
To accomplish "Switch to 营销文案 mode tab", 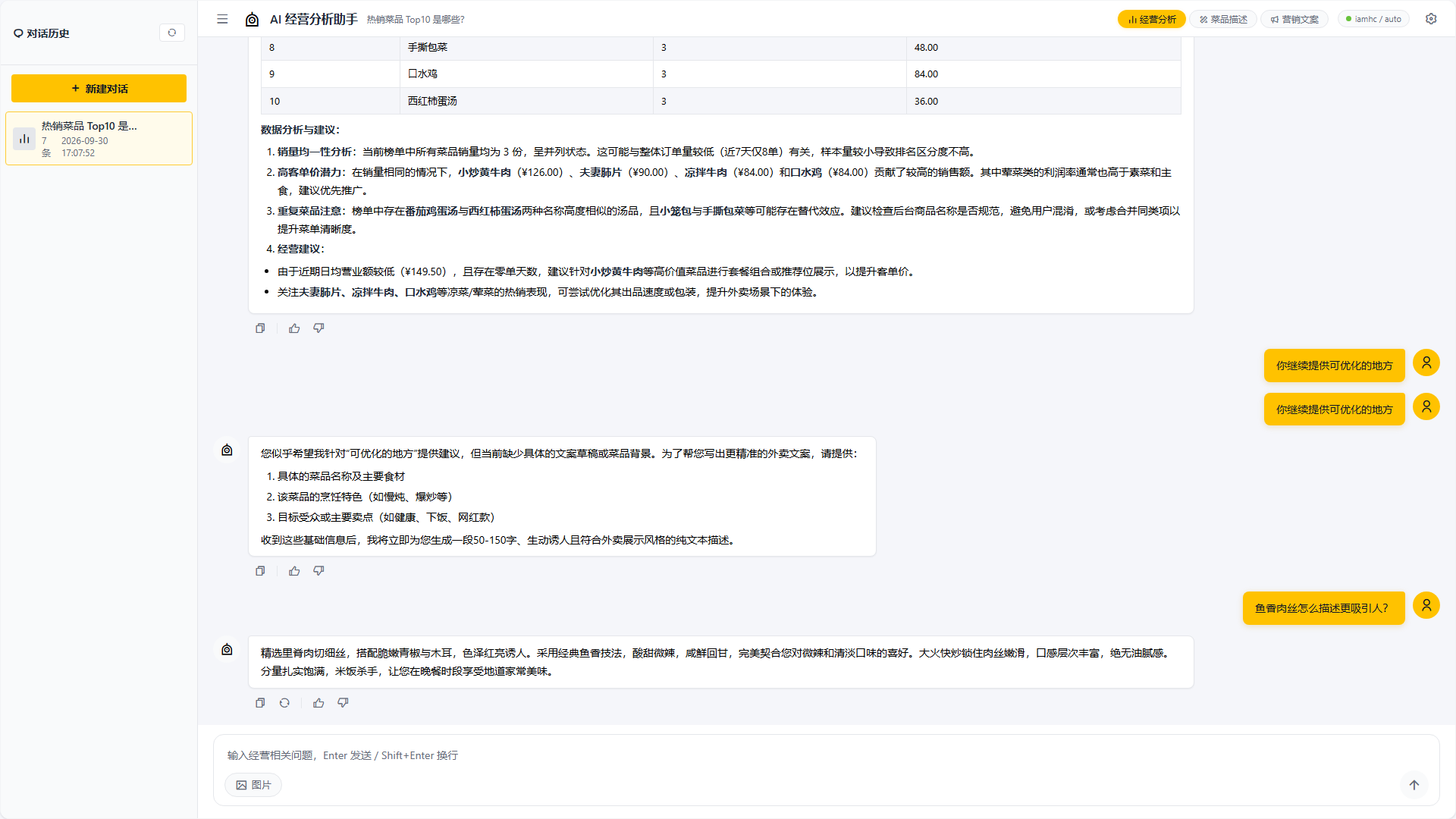I will coord(1294,19).
